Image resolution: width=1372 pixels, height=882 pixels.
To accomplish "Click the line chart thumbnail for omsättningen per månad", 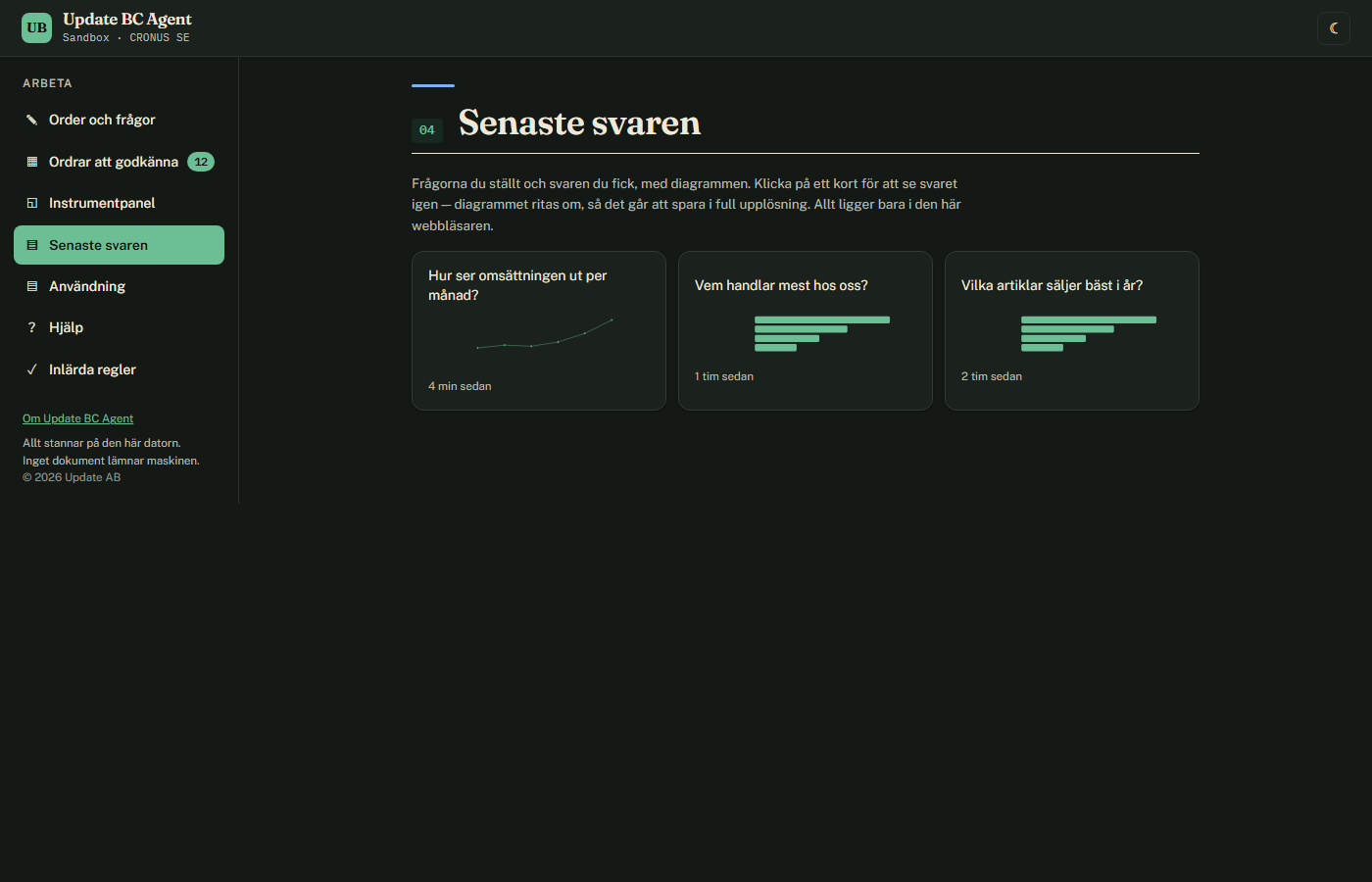I will point(544,334).
